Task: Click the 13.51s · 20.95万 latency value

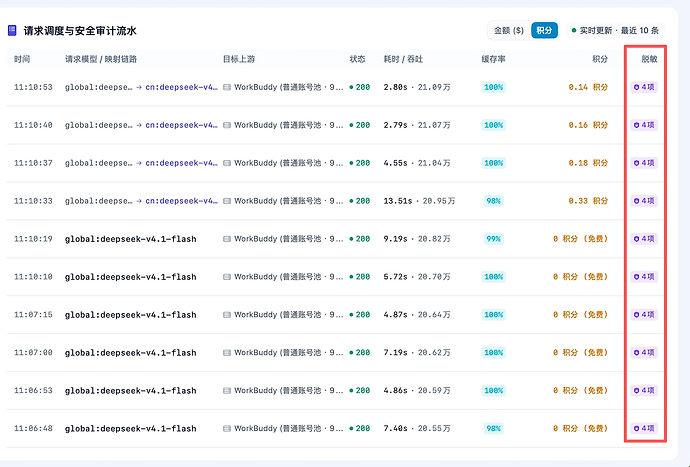Action: click(419, 201)
